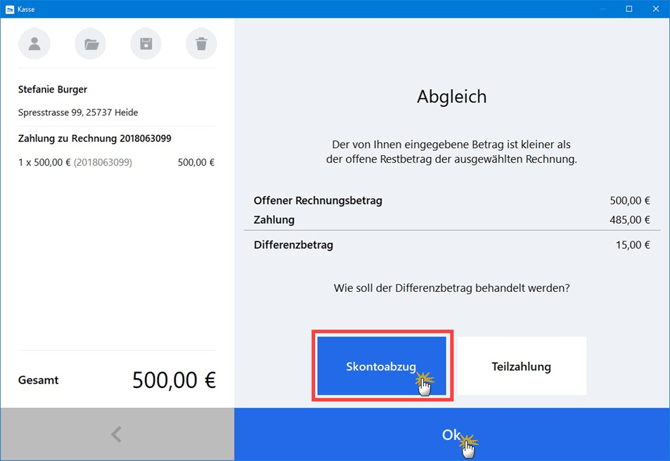This screenshot has width=670, height=461.
Task: Select the Skontoabzug option
Action: tap(381, 366)
